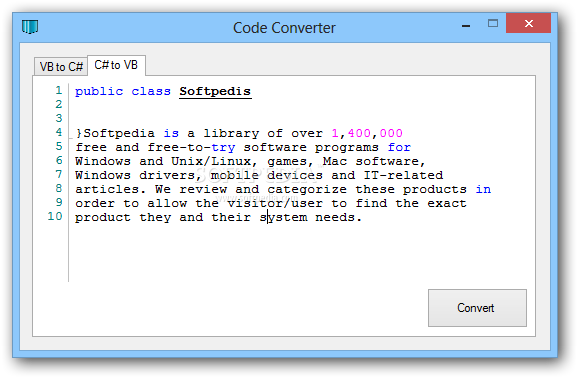Click the Convert button
578x378 pixels.
click(x=477, y=308)
